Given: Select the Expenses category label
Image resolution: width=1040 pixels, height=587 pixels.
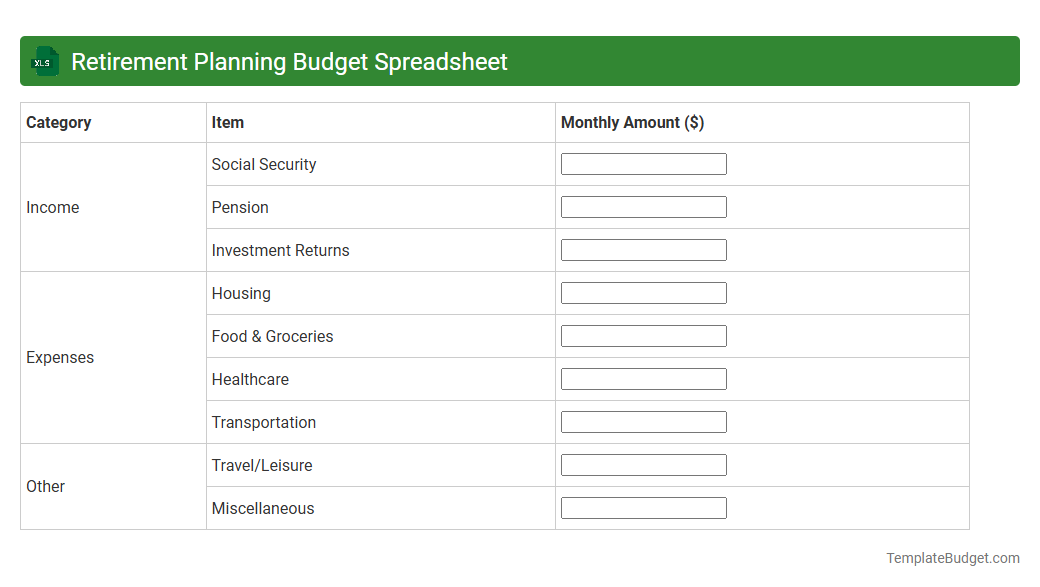Looking at the screenshot, I should pyautogui.click(x=60, y=357).
